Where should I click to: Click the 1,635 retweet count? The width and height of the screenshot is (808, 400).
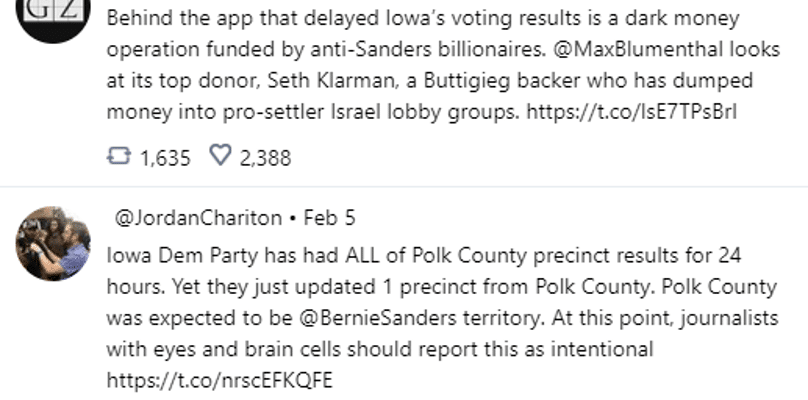point(165,158)
